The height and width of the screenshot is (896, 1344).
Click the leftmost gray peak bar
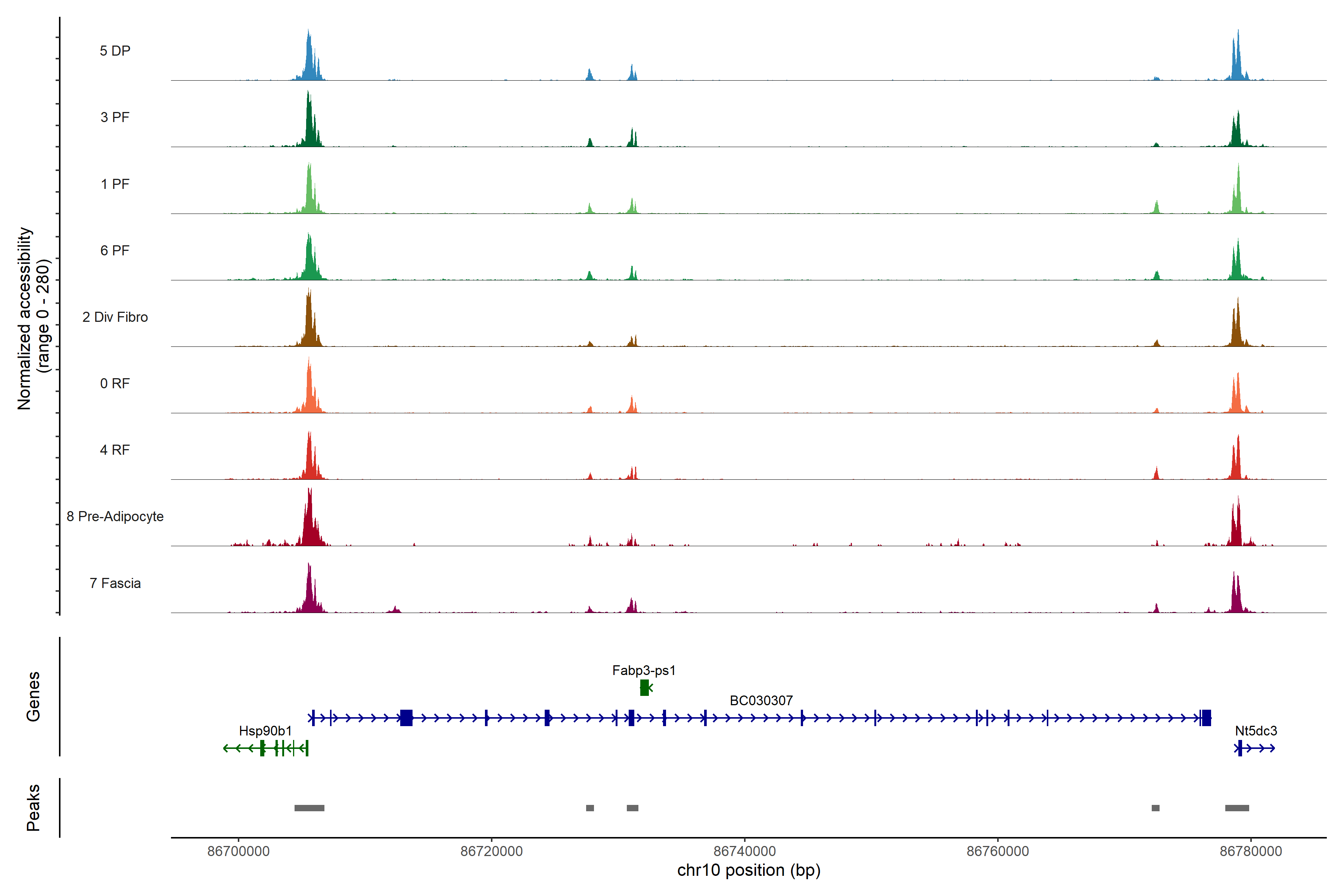[309, 808]
